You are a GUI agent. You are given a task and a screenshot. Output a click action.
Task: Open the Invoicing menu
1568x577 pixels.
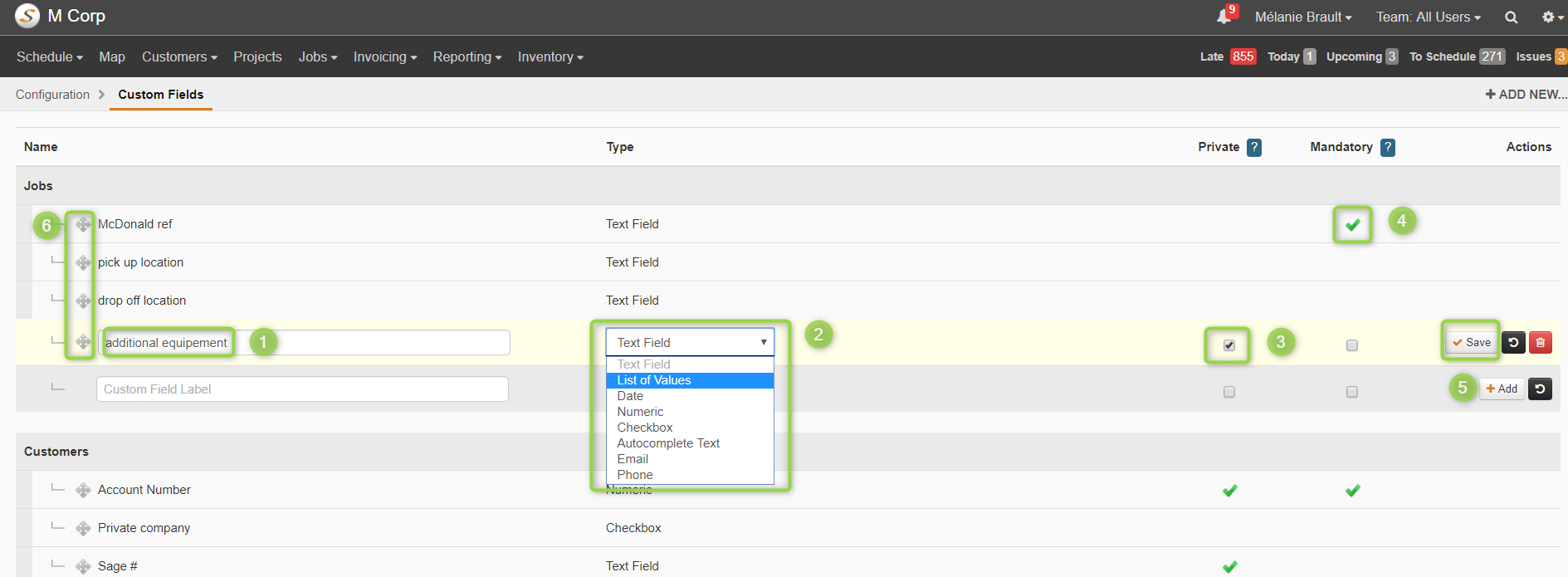[x=385, y=56]
